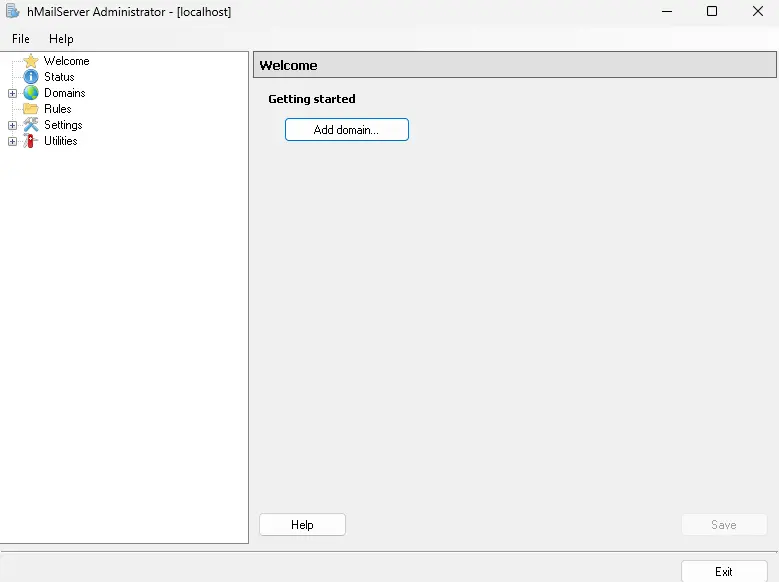Expand the Domains tree node
This screenshot has width=779, height=582.
coord(12,93)
